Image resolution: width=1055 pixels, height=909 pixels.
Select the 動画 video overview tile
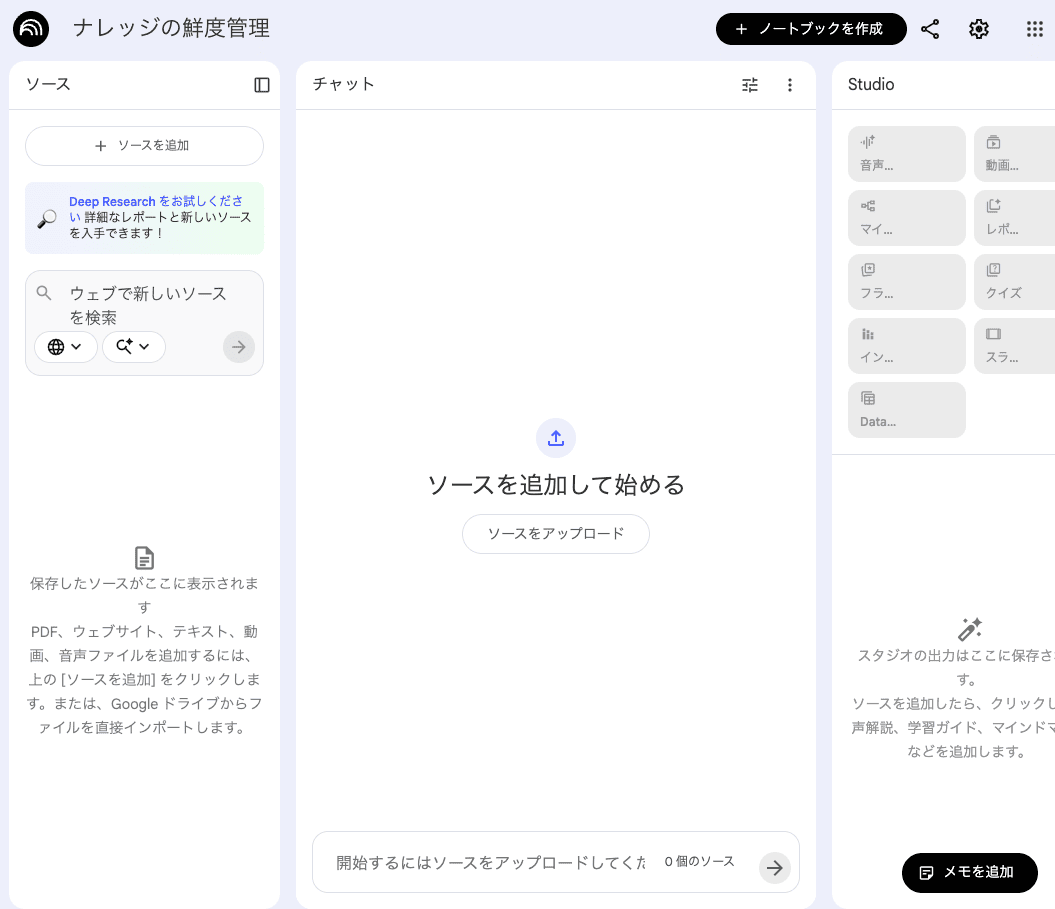tap(1014, 154)
